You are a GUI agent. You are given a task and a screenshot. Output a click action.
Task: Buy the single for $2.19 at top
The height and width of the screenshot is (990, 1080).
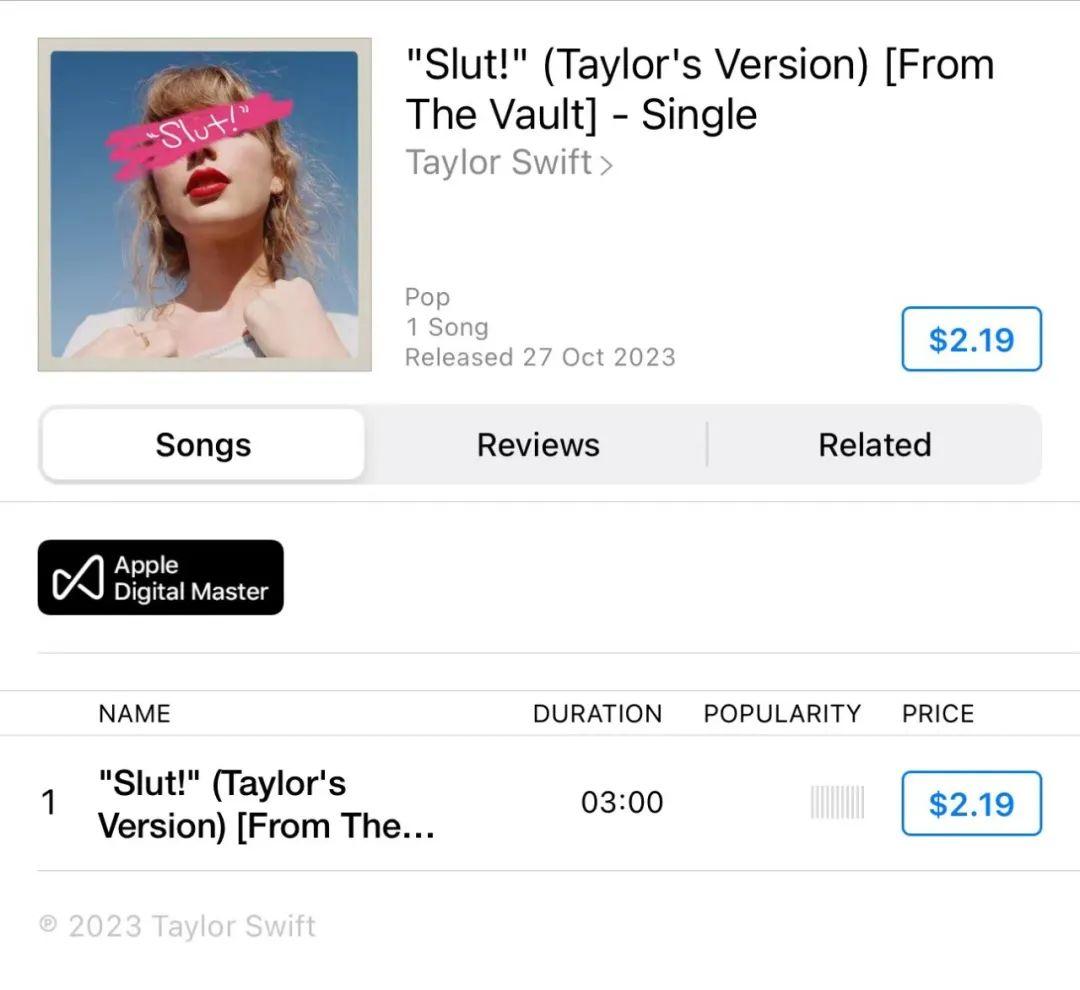[971, 339]
